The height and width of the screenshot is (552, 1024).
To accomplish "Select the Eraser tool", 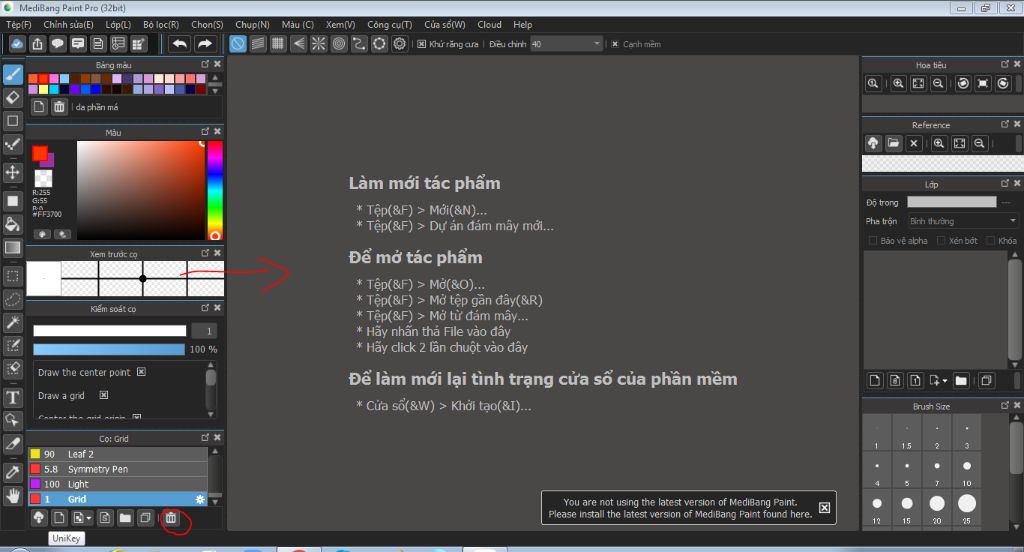I will coord(12,98).
